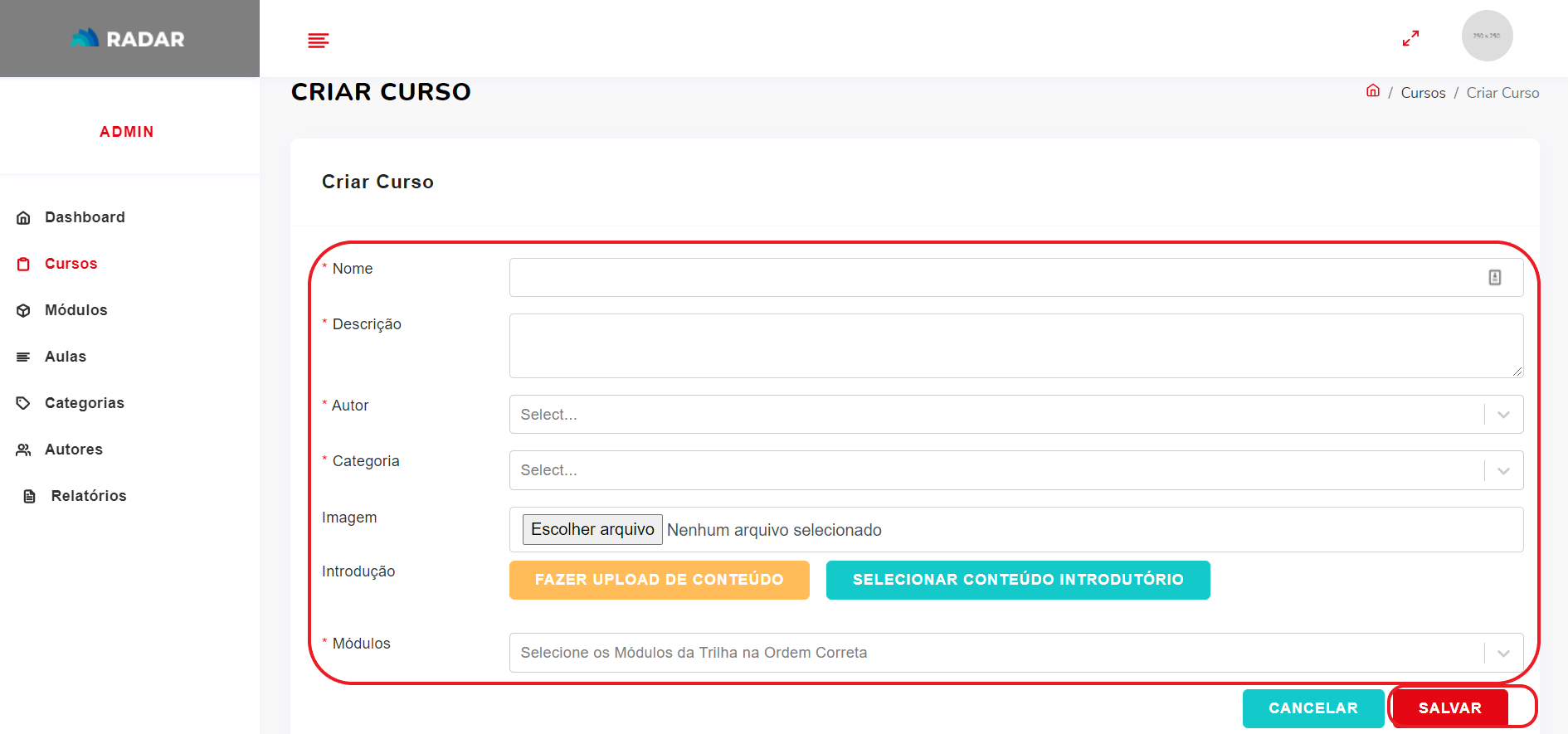Open Autores menu item
Screen dimensions: 1568x734
point(73,450)
